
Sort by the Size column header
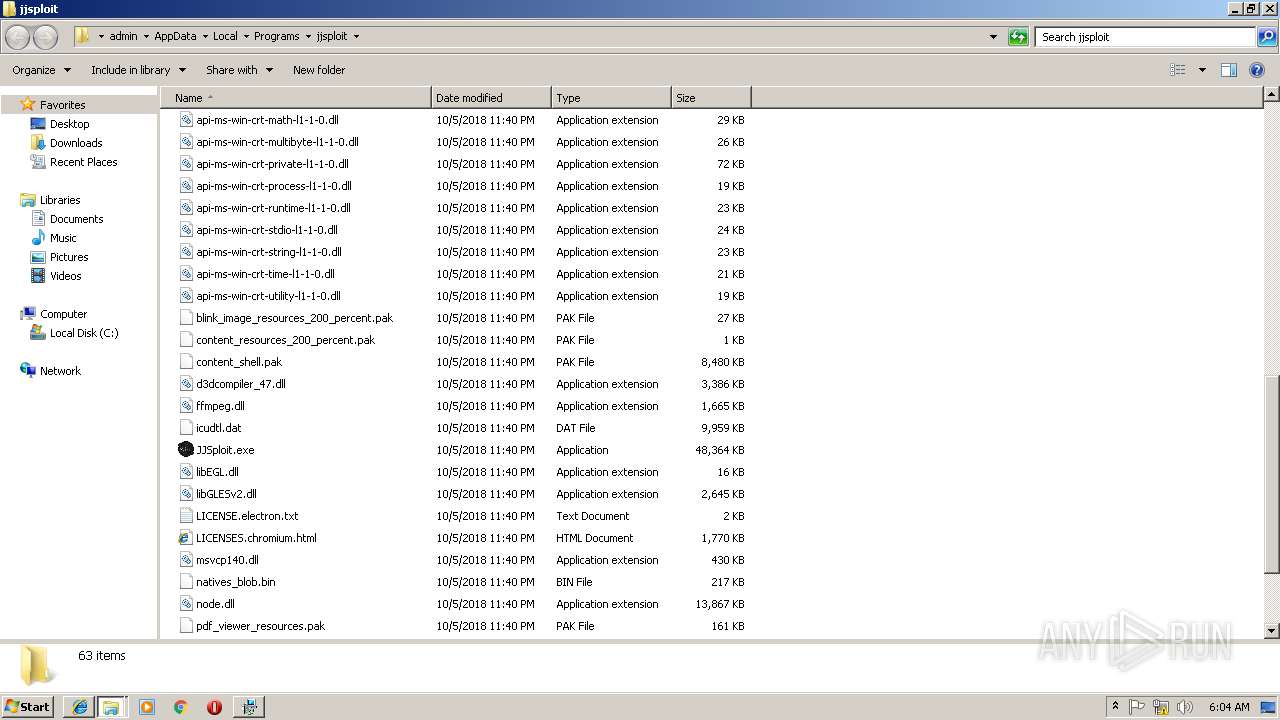click(x=711, y=98)
